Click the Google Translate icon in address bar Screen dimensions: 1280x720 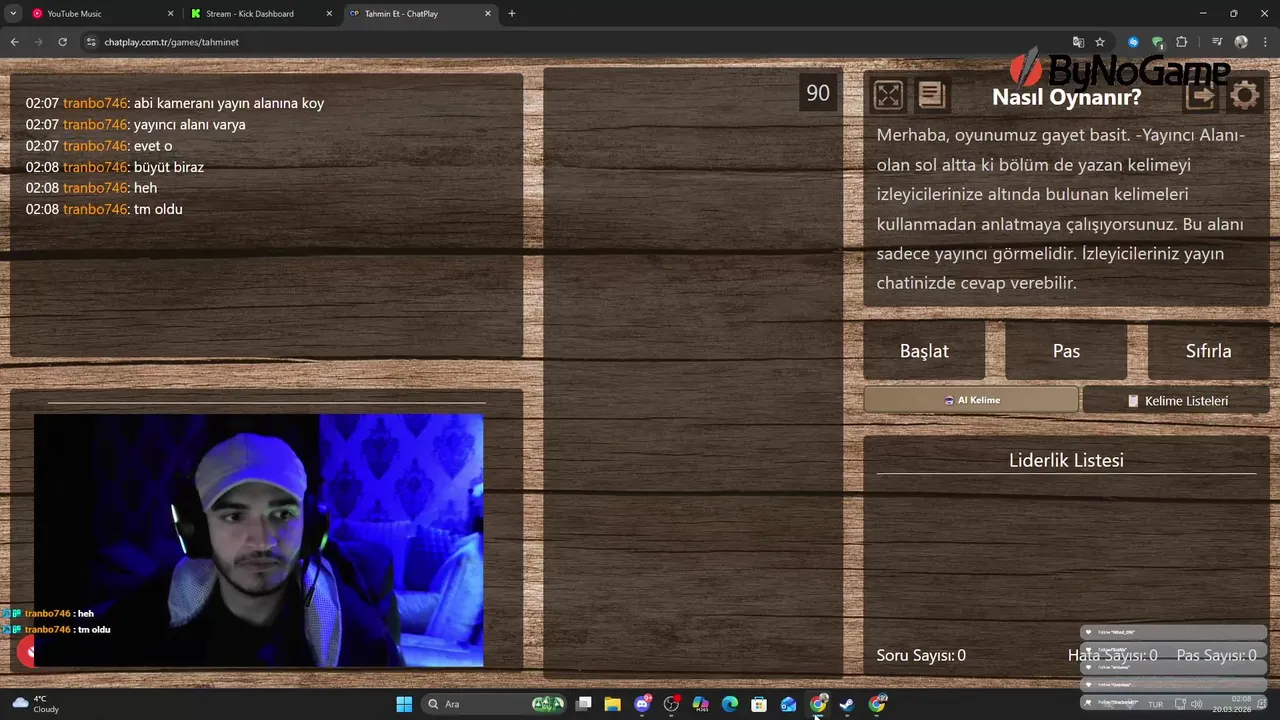click(1078, 42)
